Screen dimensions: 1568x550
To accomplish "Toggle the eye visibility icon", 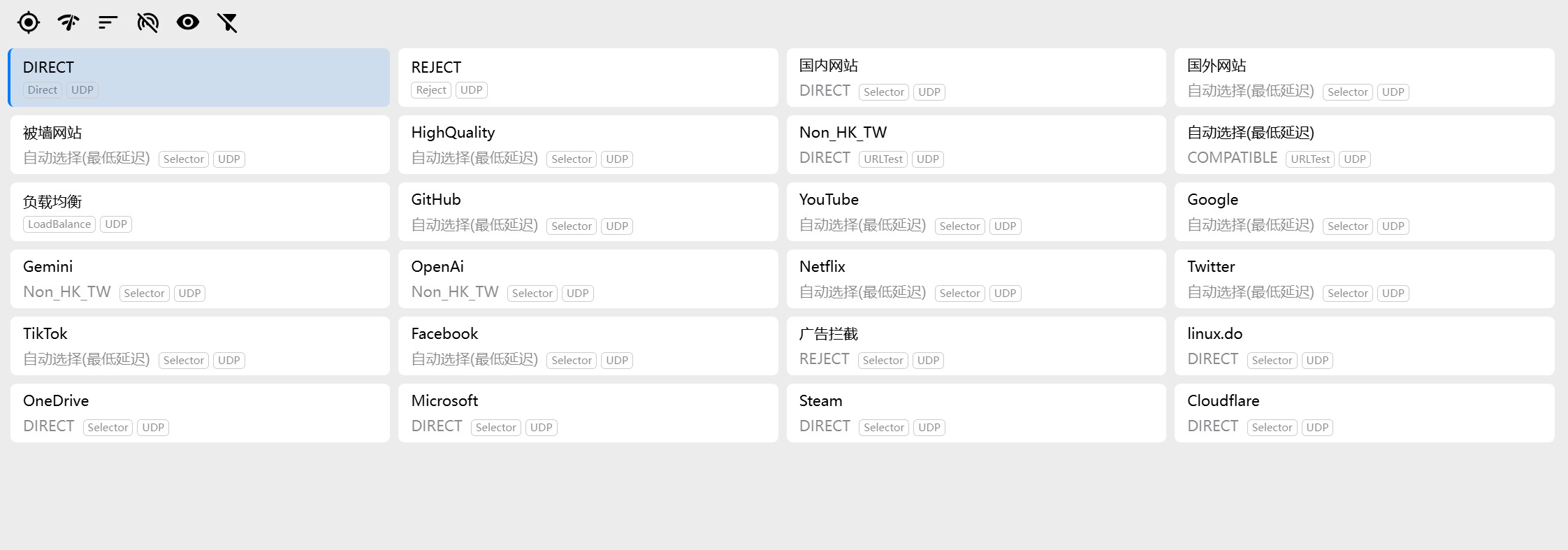I will click(187, 22).
